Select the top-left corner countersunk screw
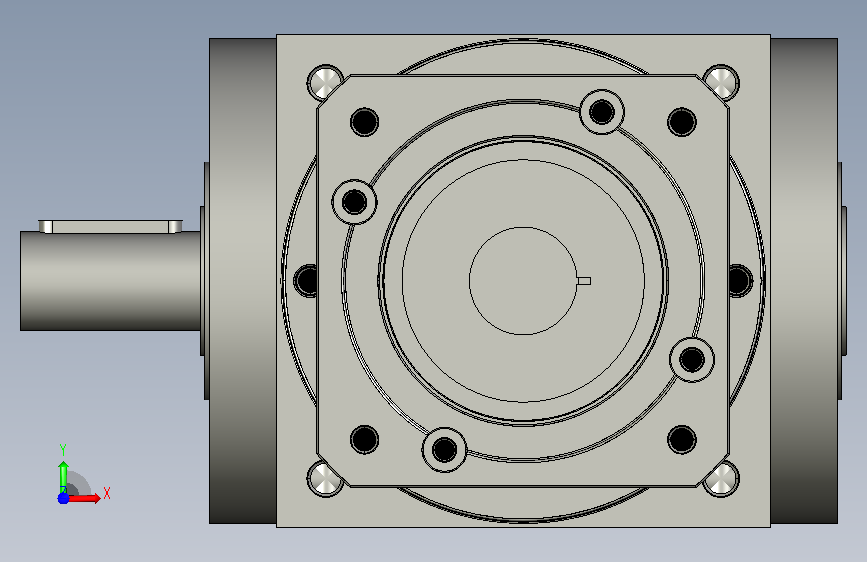This screenshot has width=867, height=562. pyautogui.click(x=325, y=82)
